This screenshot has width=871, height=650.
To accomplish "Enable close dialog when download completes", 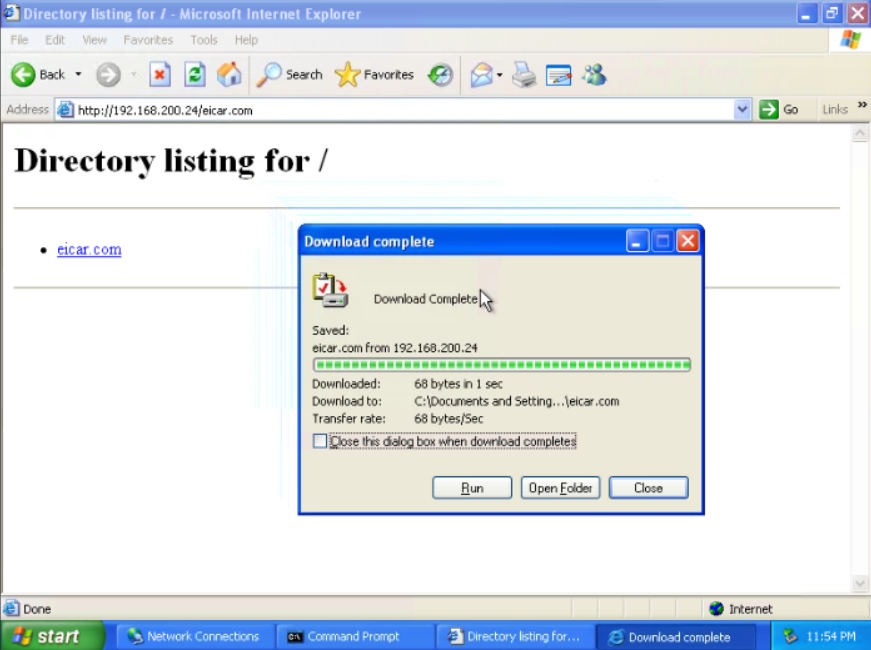I will (x=320, y=441).
